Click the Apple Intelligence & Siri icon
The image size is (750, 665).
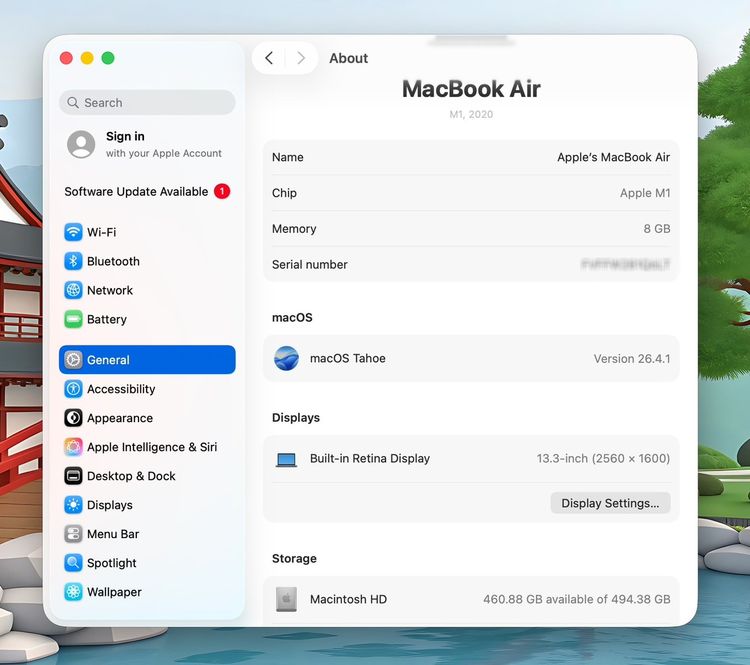click(73, 447)
